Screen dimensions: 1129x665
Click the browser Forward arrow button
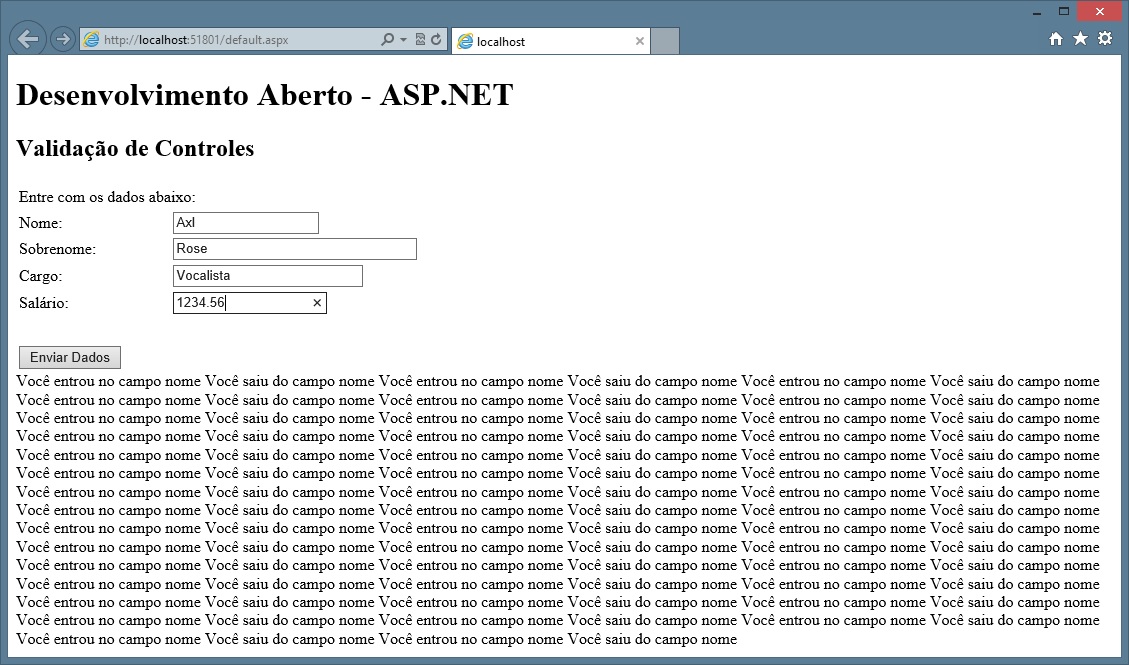(62, 40)
